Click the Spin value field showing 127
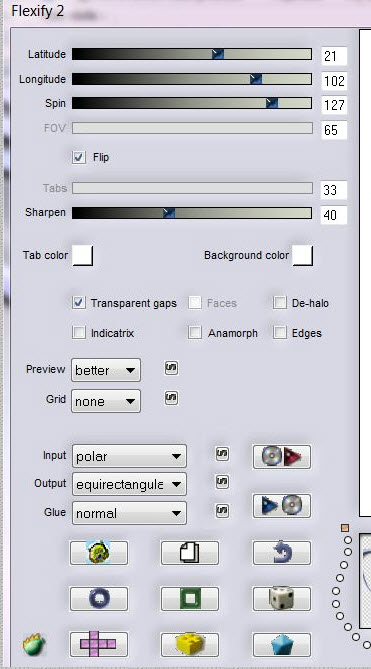 (334, 105)
